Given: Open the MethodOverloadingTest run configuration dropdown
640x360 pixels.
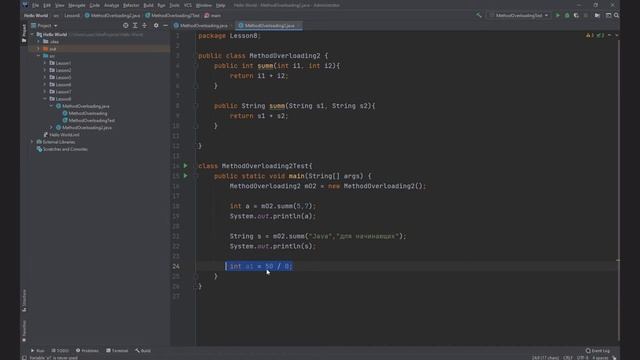Looking at the screenshot, I should pos(519,16).
